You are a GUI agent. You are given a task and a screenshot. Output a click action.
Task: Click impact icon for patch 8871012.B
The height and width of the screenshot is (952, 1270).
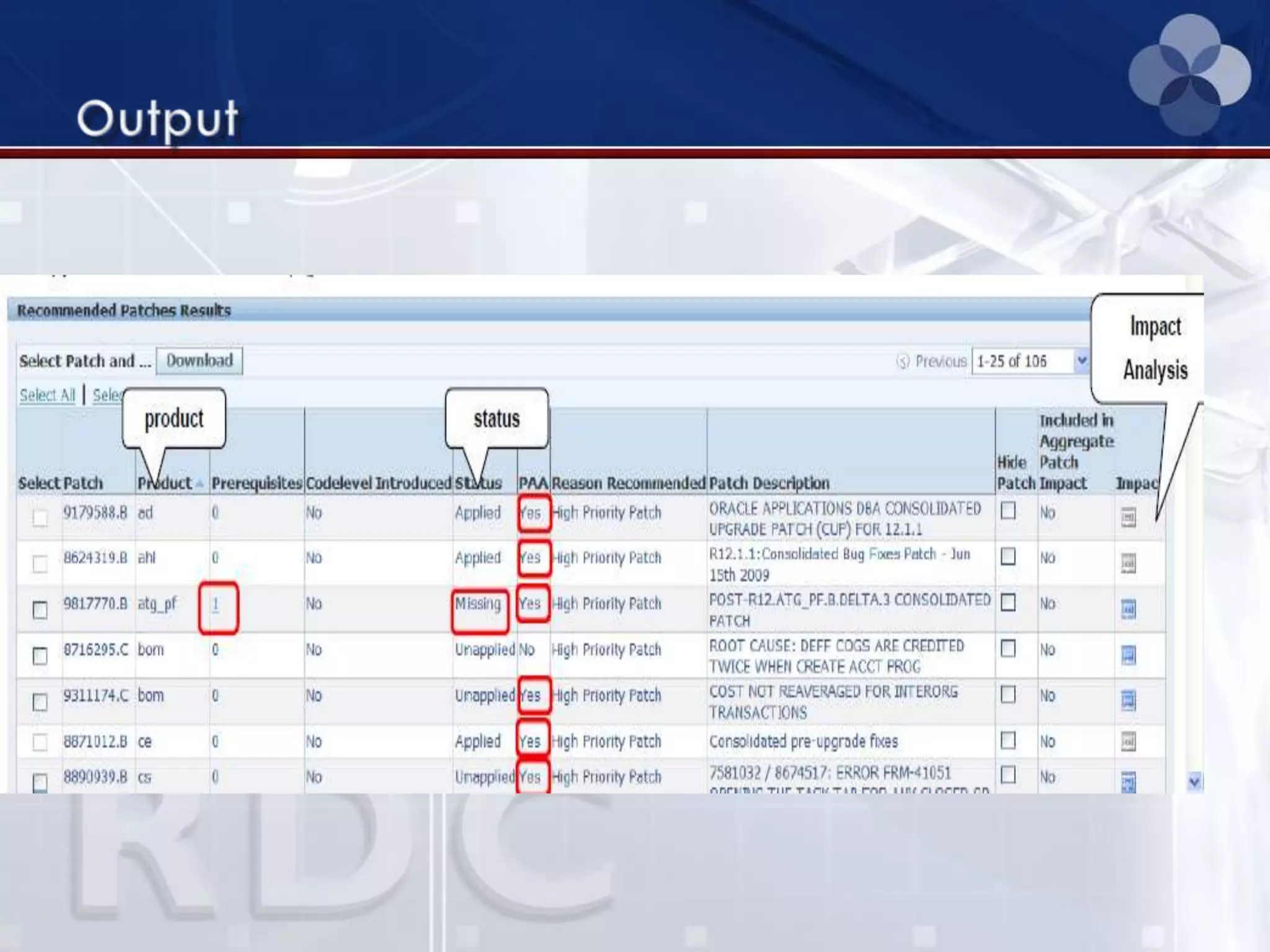point(1128,741)
